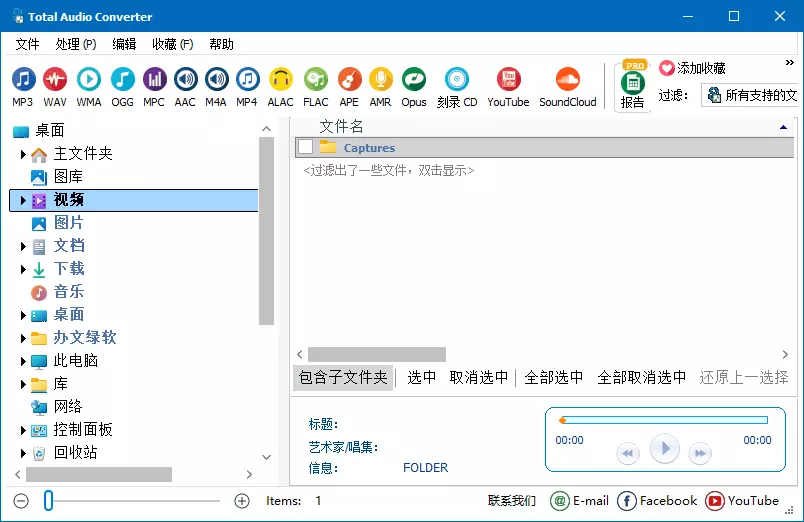Expand the 此电脑 tree node

coord(23,361)
